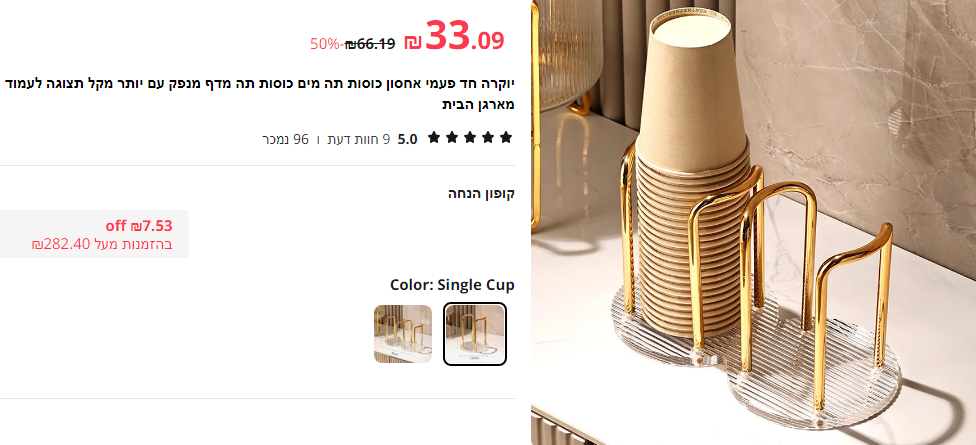Click the קופון הנחה coupon heading

[482, 194]
